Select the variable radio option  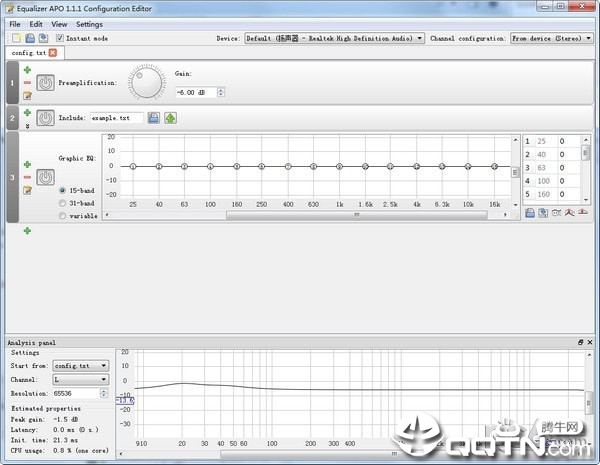pos(62,216)
